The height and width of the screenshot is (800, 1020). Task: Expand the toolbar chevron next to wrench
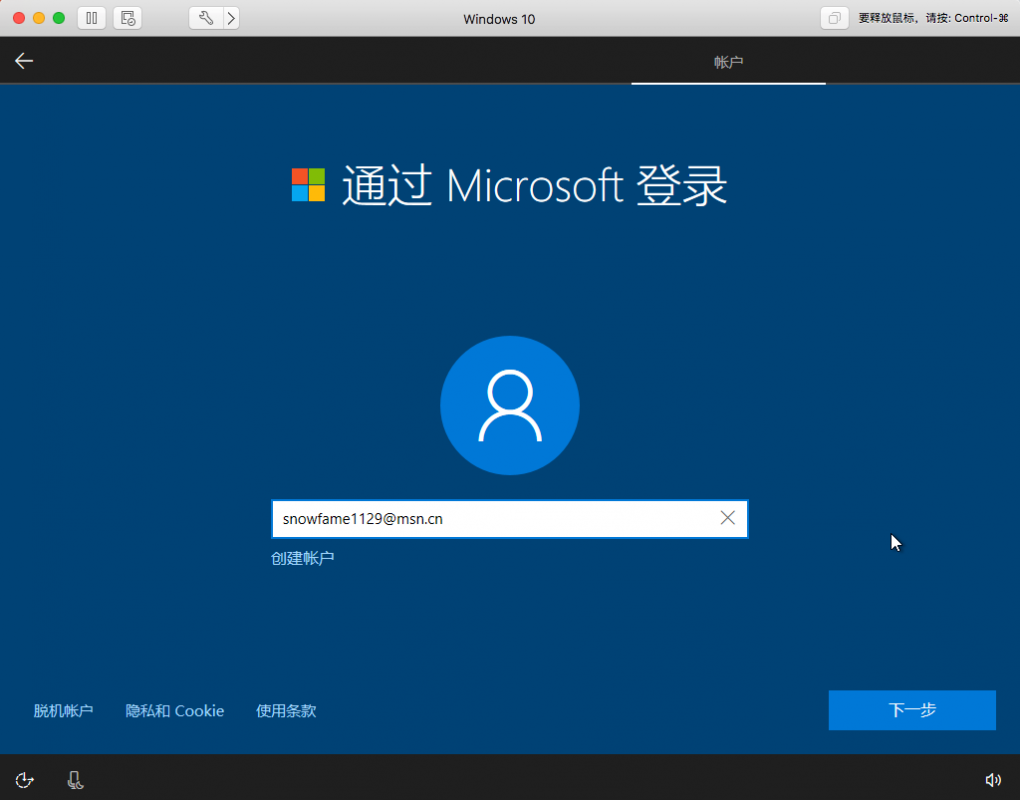pyautogui.click(x=231, y=18)
